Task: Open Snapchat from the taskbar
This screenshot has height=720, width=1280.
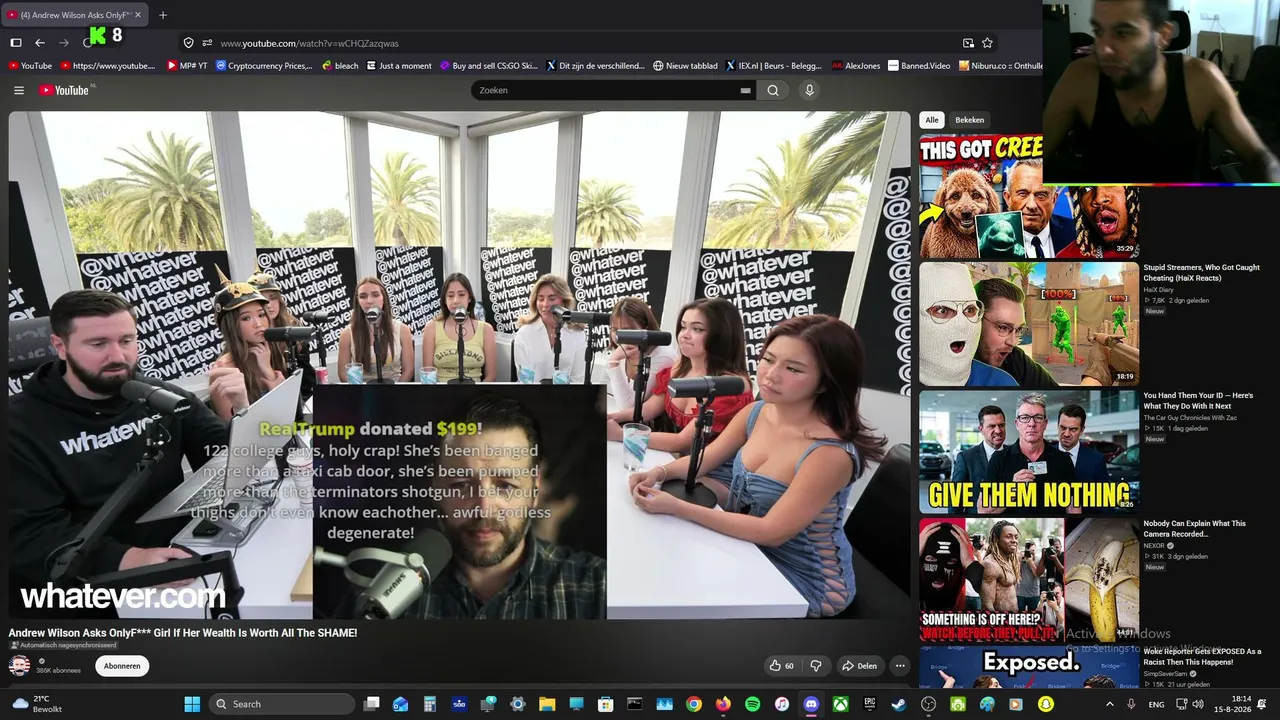Action: pyautogui.click(x=1046, y=704)
